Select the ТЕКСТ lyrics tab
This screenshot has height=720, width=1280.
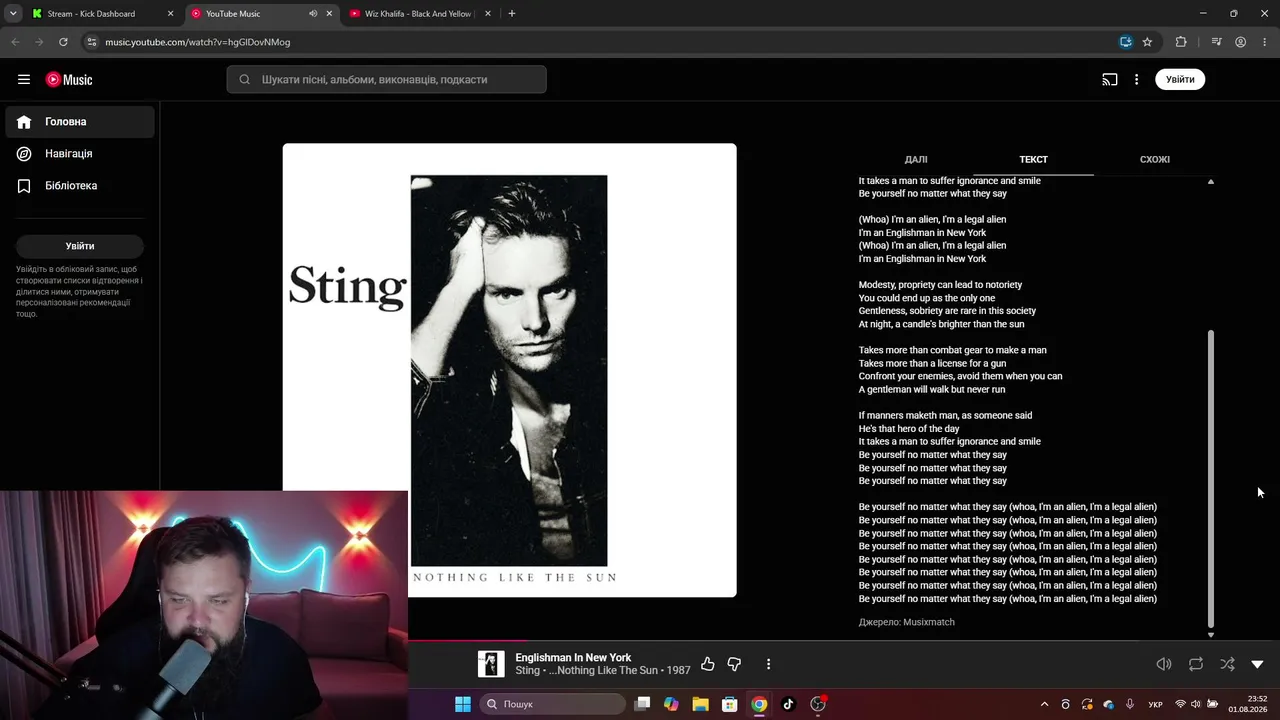tap(1033, 159)
